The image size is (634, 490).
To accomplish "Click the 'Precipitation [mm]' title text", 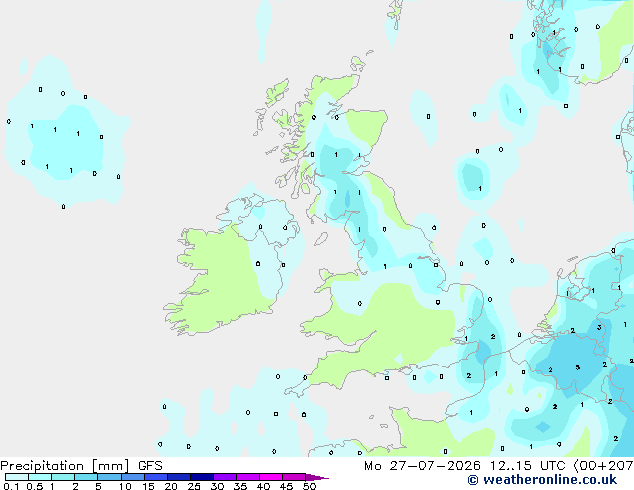I will [65, 466].
